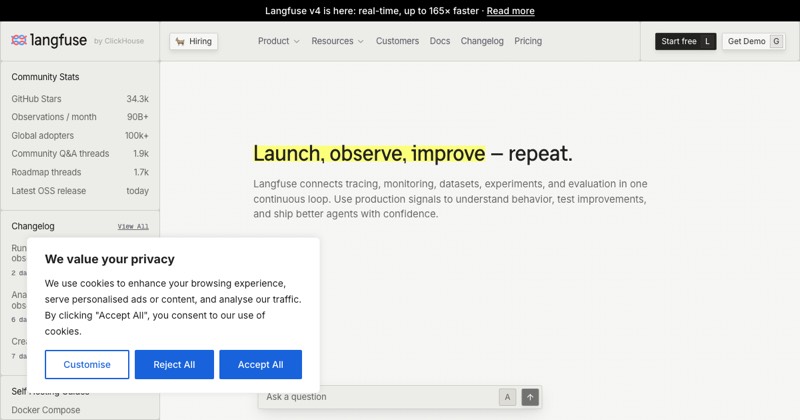This screenshot has height=420, width=800.
Task: Select the Global adopters stat row
Action: pos(80,135)
